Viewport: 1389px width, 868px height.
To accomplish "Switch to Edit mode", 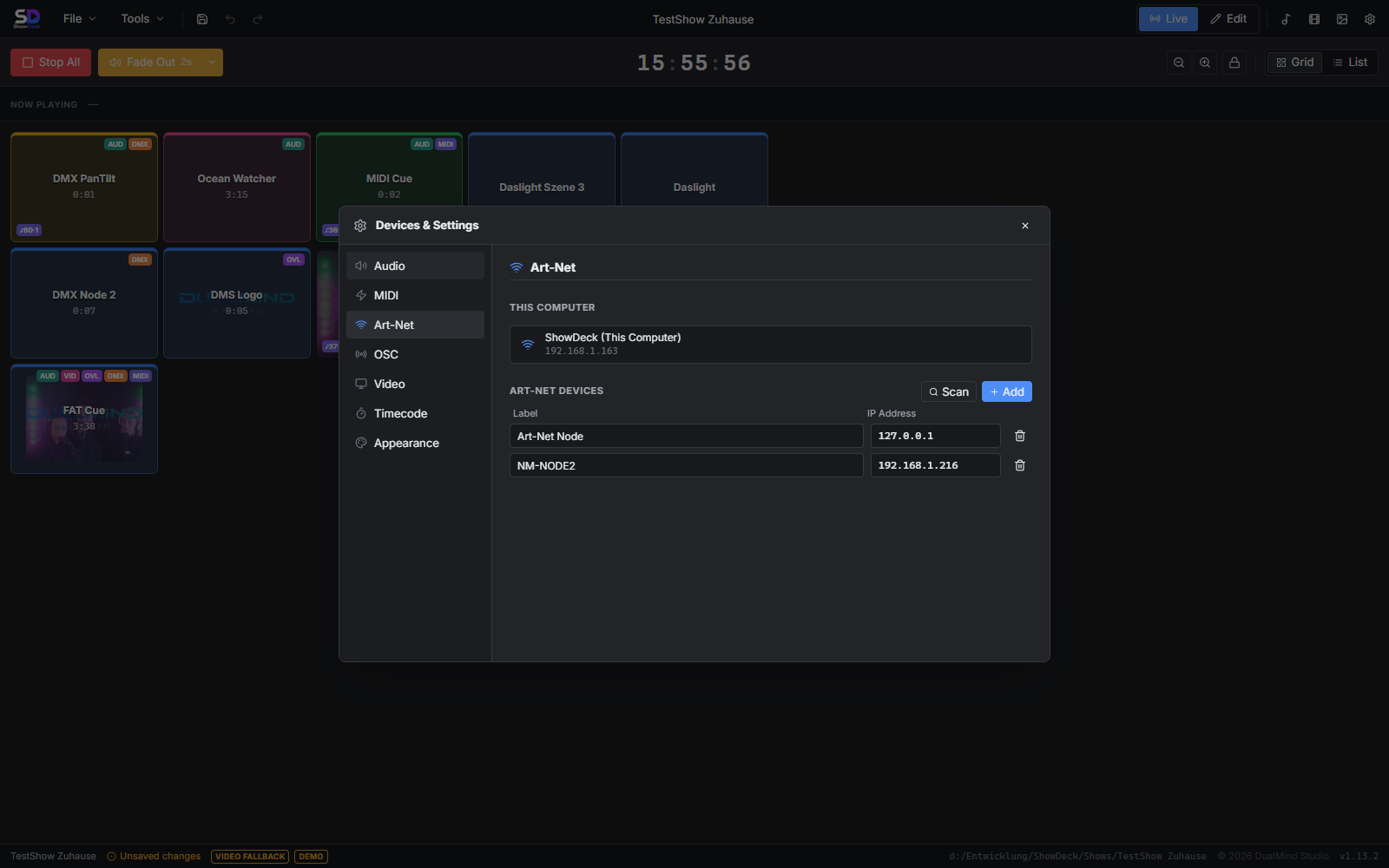I will click(x=1228, y=19).
